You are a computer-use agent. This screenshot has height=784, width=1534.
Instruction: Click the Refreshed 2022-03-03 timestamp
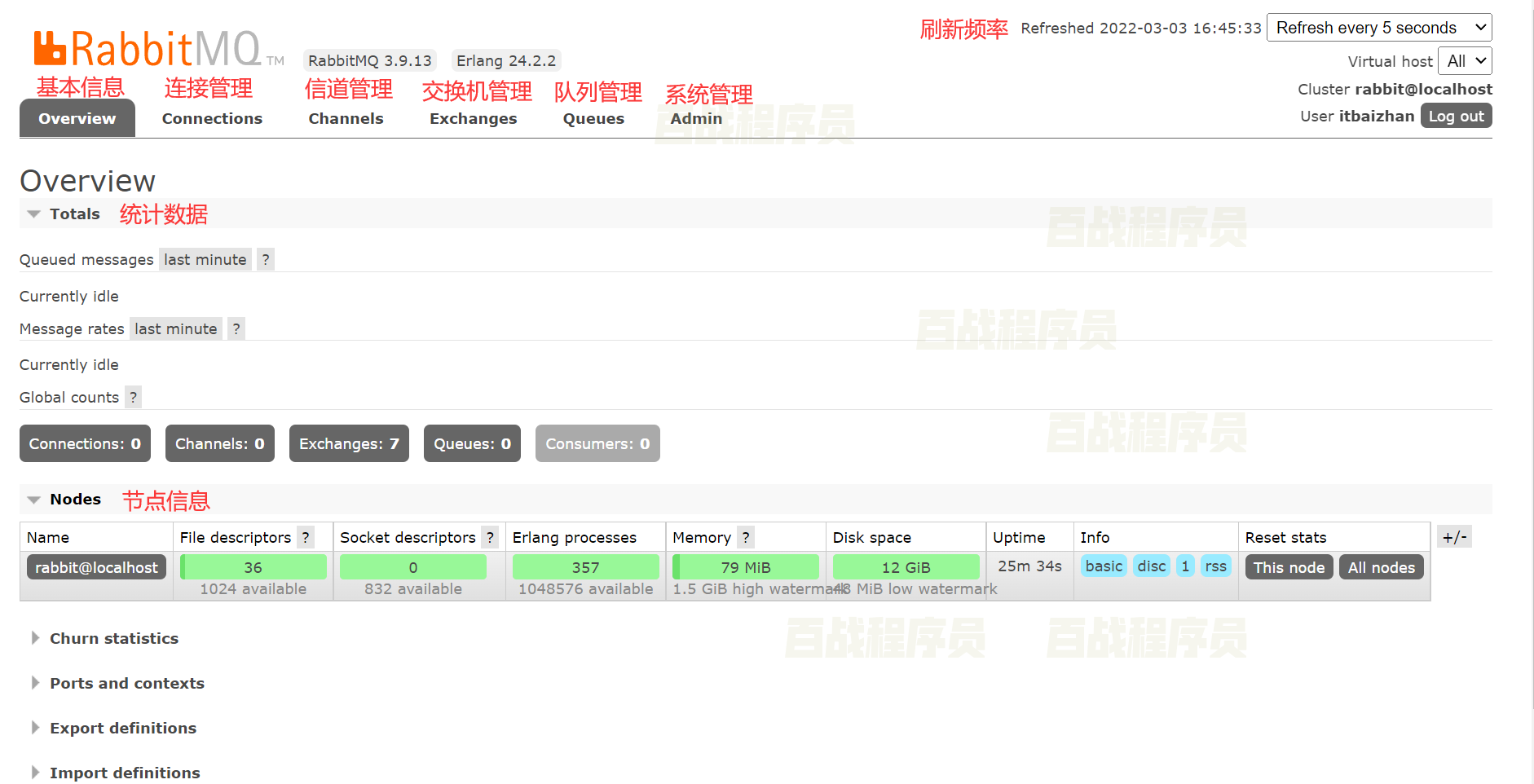(1141, 28)
